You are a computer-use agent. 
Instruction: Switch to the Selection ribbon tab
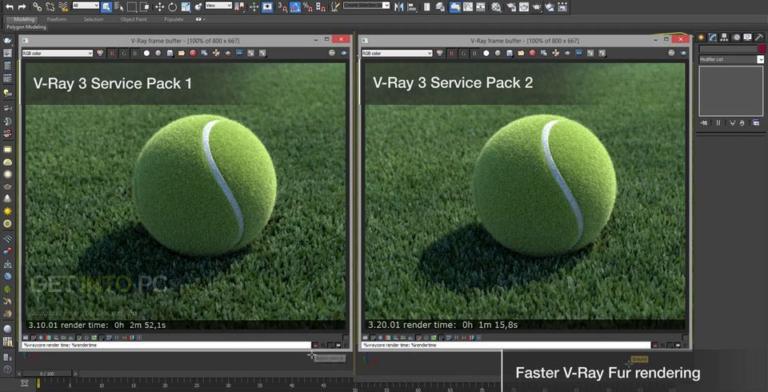pos(94,20)
